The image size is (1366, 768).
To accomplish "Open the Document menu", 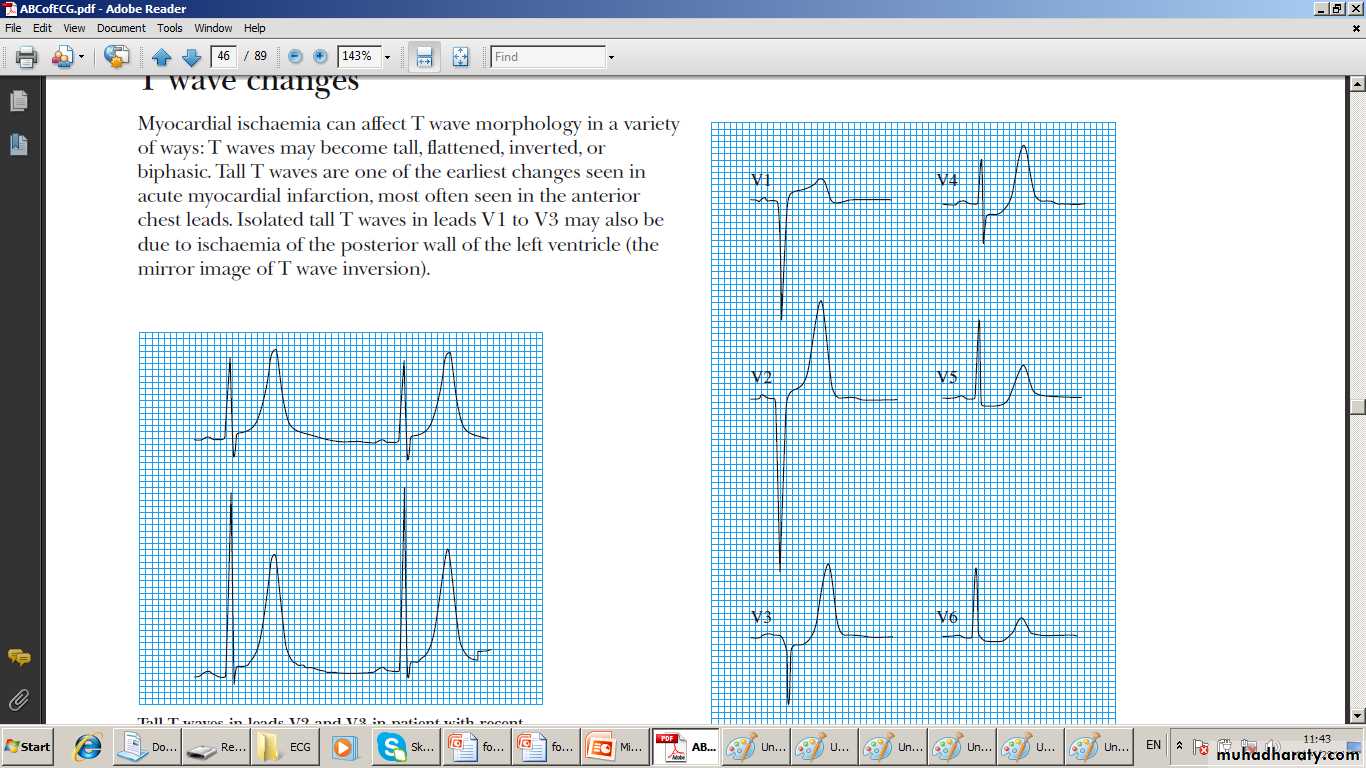I will pos(121,28).
